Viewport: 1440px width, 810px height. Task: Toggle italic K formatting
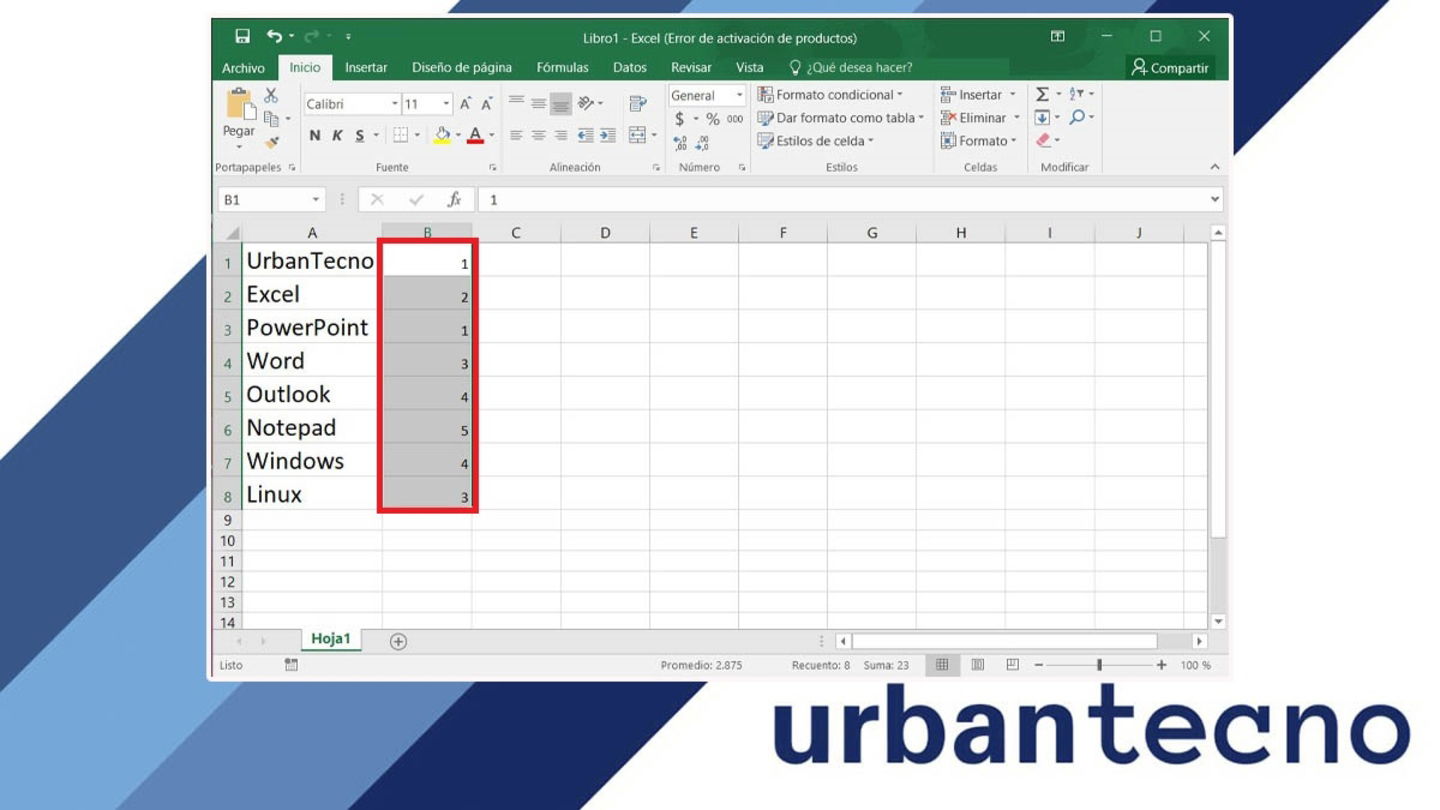click(x=337, y=135)
